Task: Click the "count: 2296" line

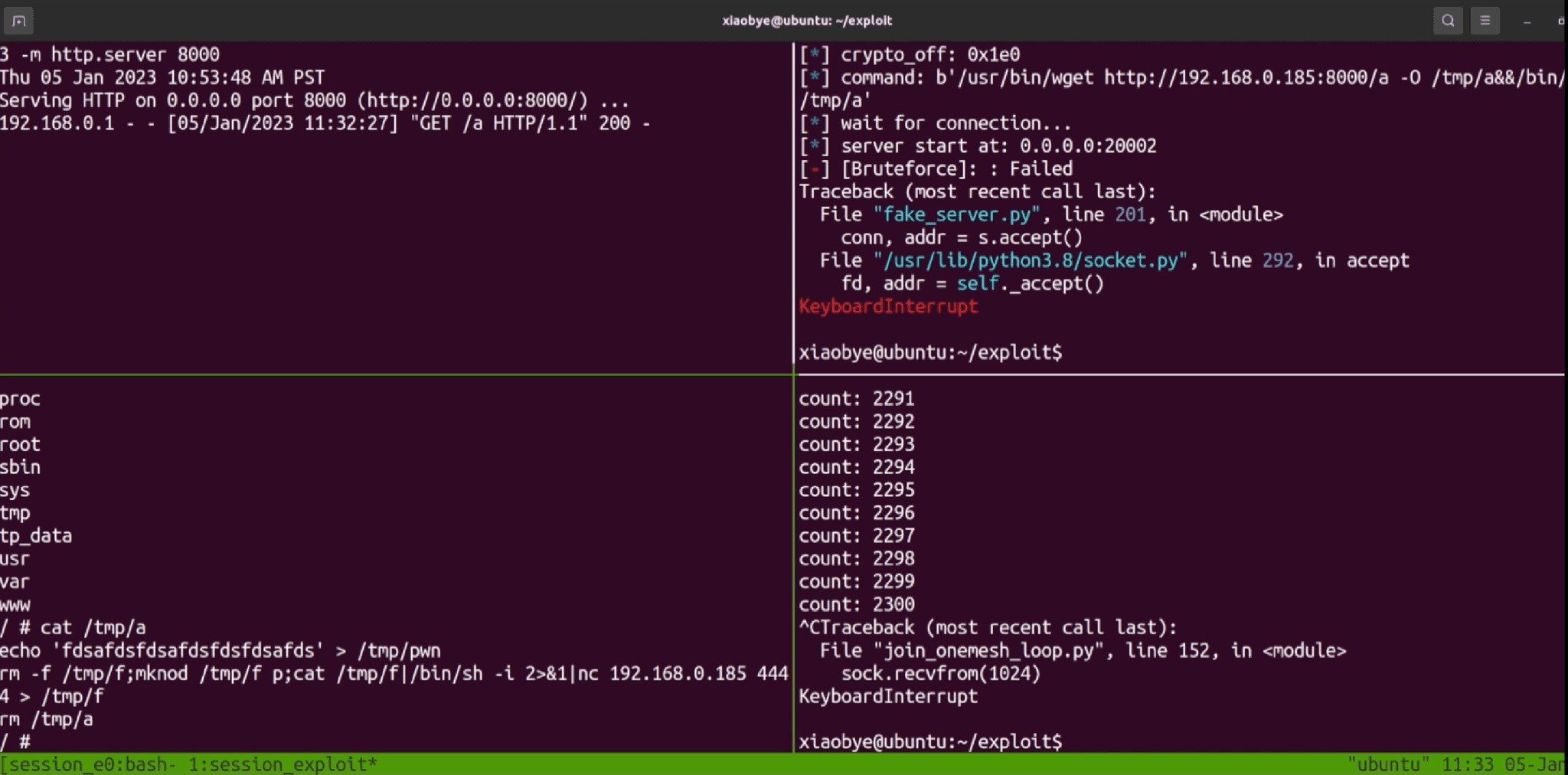Action: (857, 513)
